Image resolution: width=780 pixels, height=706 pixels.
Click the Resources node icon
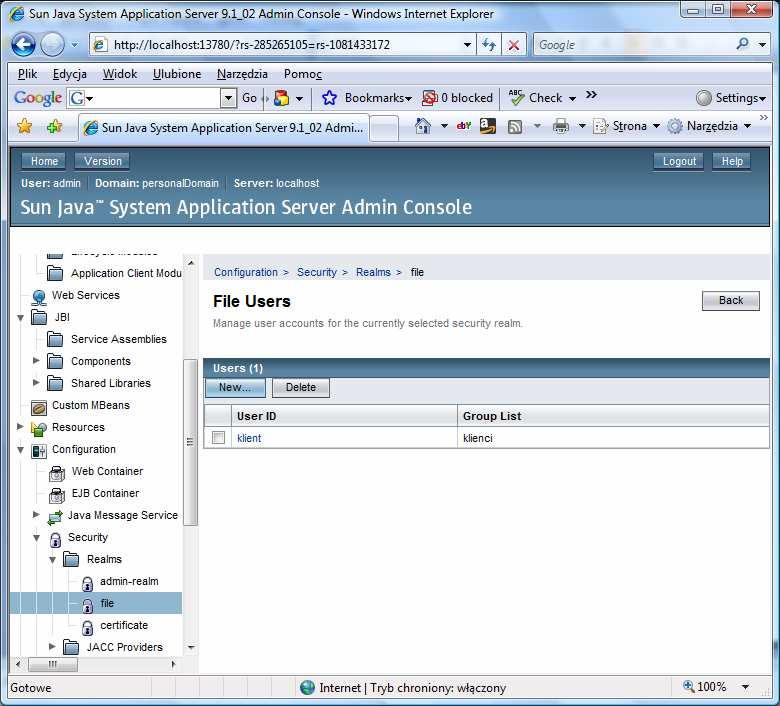coord(39,428)
